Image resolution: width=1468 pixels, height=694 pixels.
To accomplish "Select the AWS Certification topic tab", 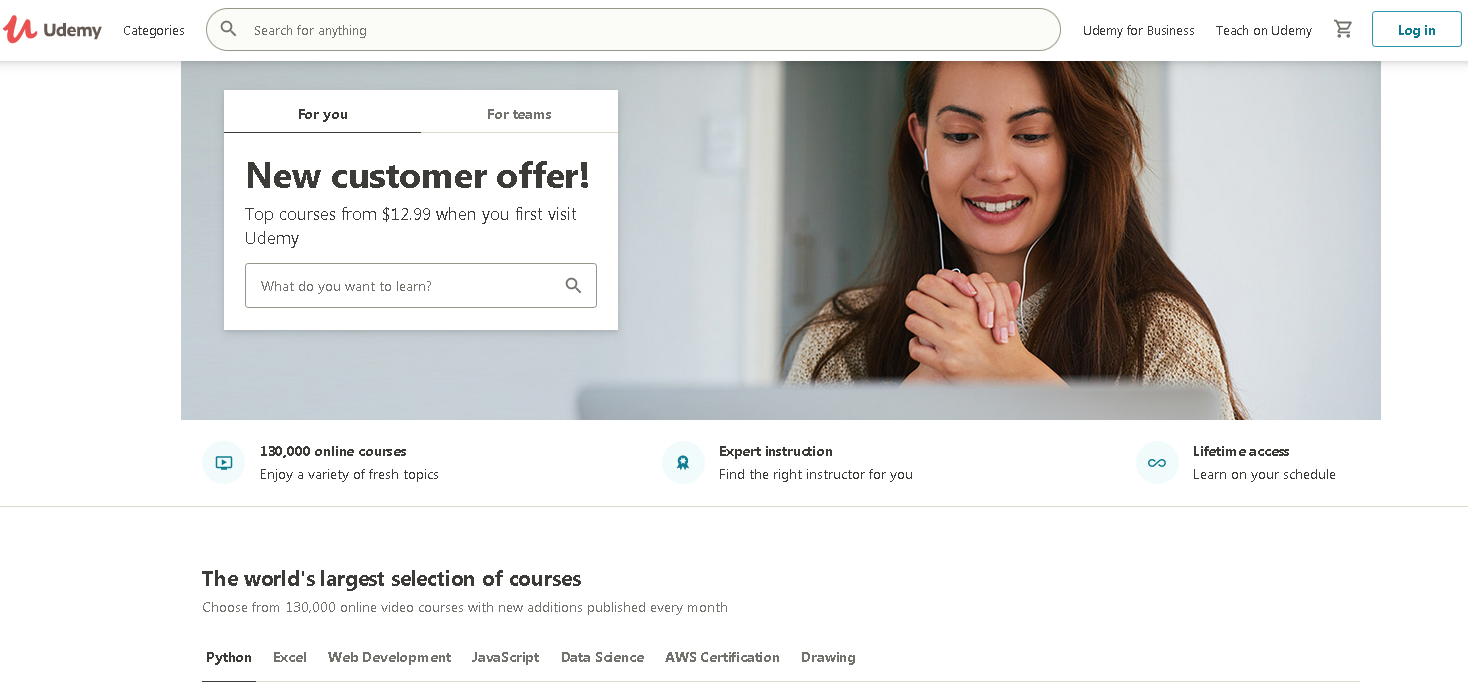I will [x=722, y=657].
